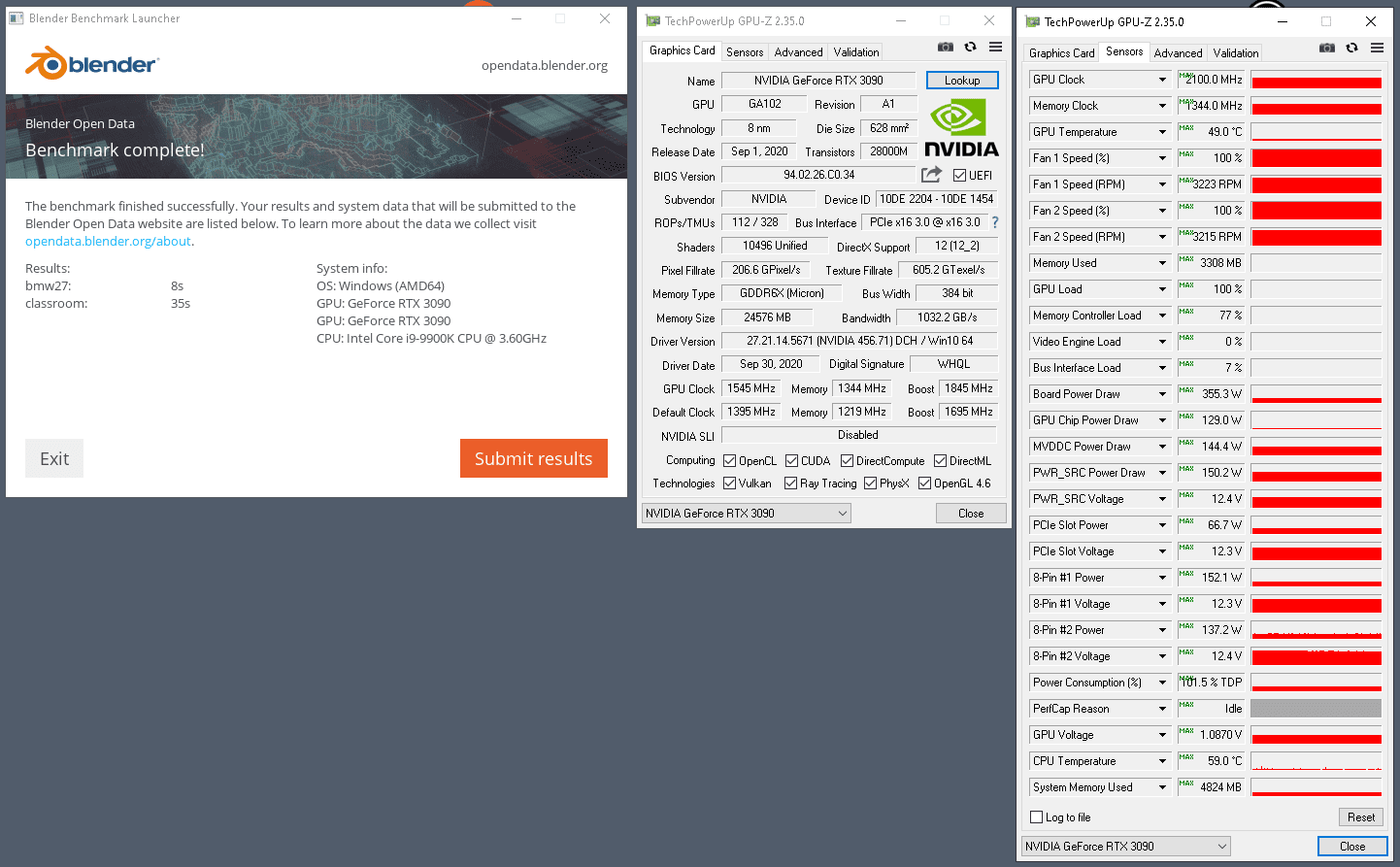
Task: Click the MAX indicator of GPU Clock reading
Action: [1185, 75]
